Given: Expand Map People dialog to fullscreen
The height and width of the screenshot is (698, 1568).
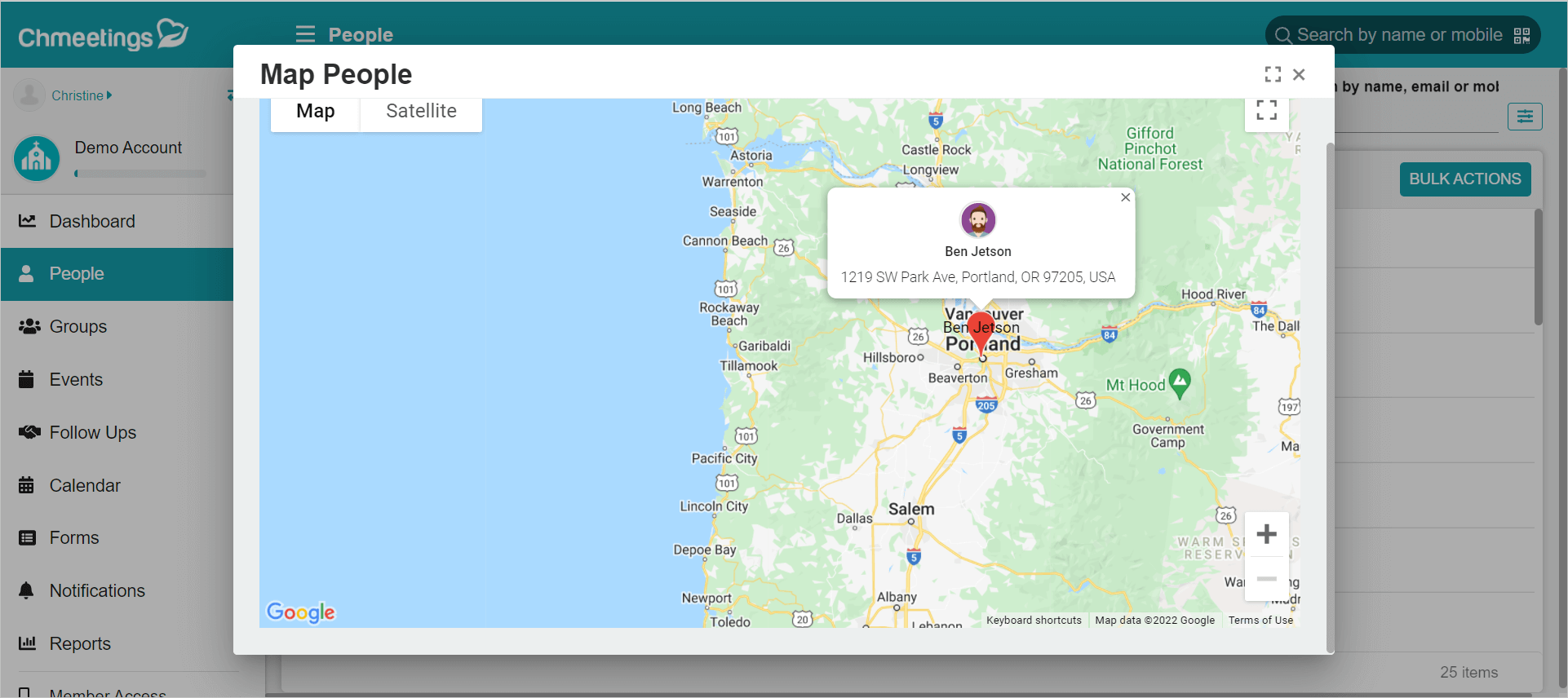Looking at the screenshot, I should pyautogui.click(x=1273, y=74).
